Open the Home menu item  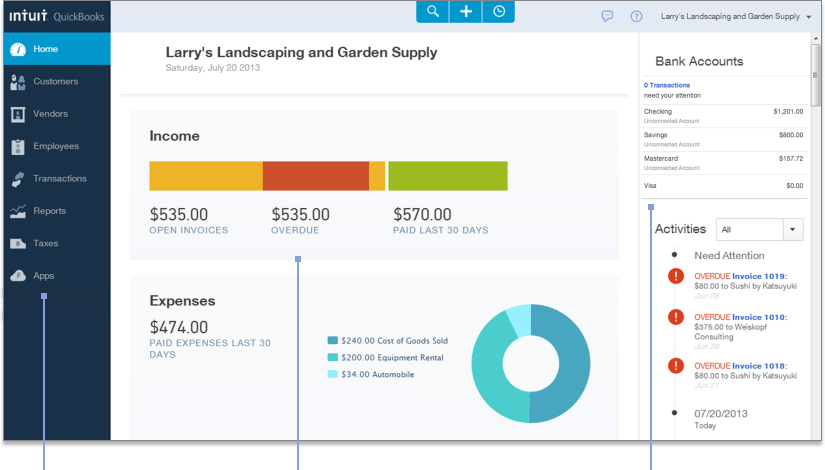click(57, 49)
